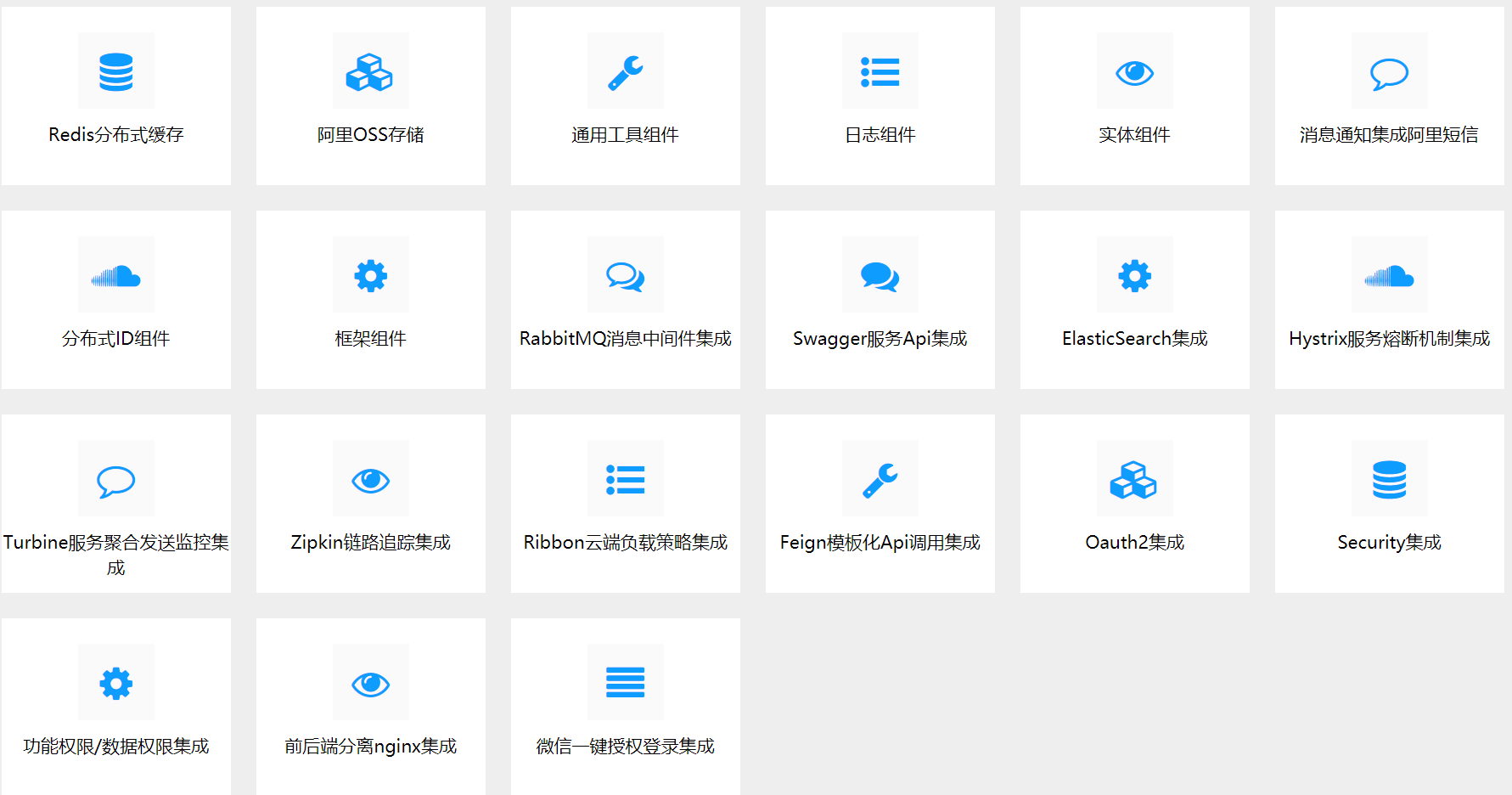The image size is (1512, 795).
Task: Open the 功能权限/数据权限集成 label
Action: coord(116,746)
